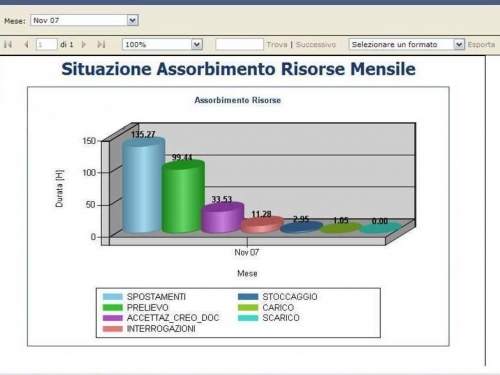Go to first page arrow icon

[x=8, y=44]
